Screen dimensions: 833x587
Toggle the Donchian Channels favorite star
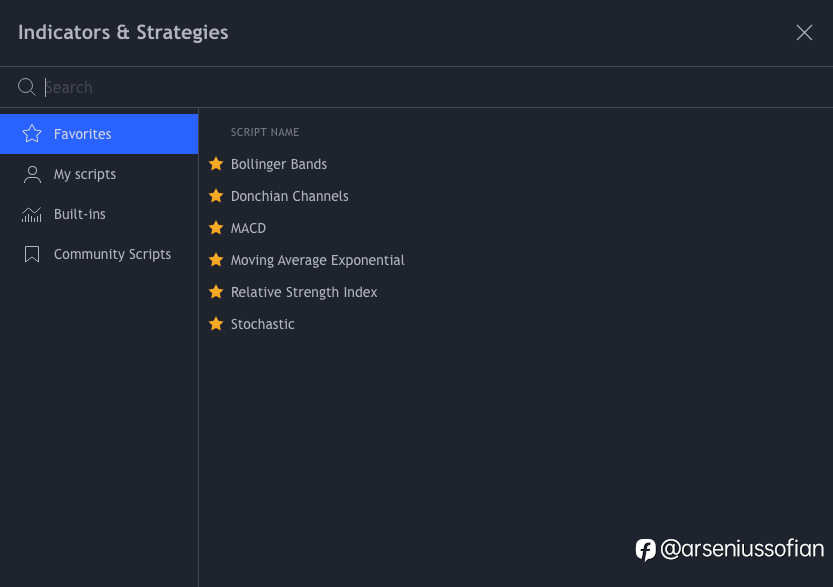pos(216,196)
